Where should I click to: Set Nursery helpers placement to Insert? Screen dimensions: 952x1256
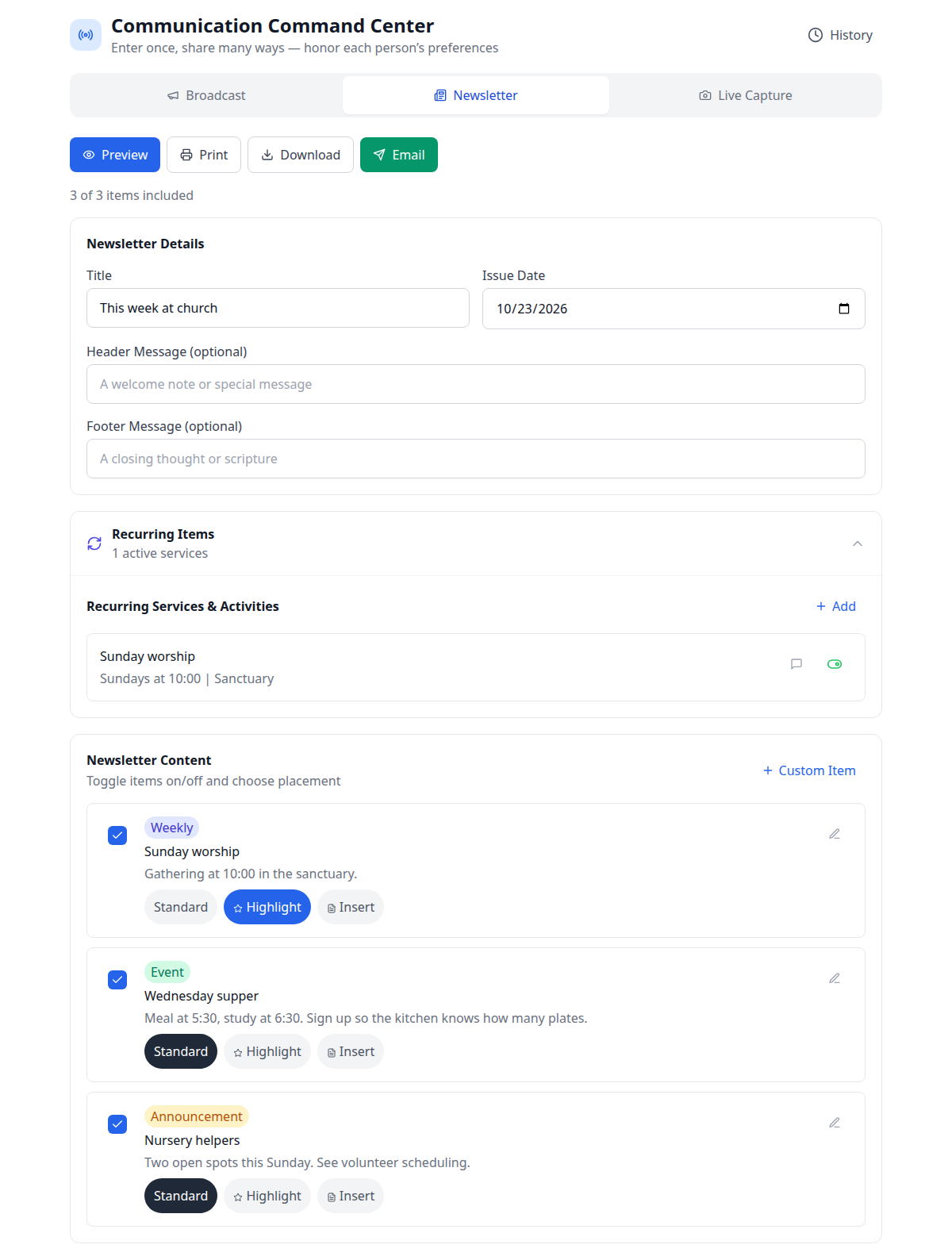(351, 1196)
